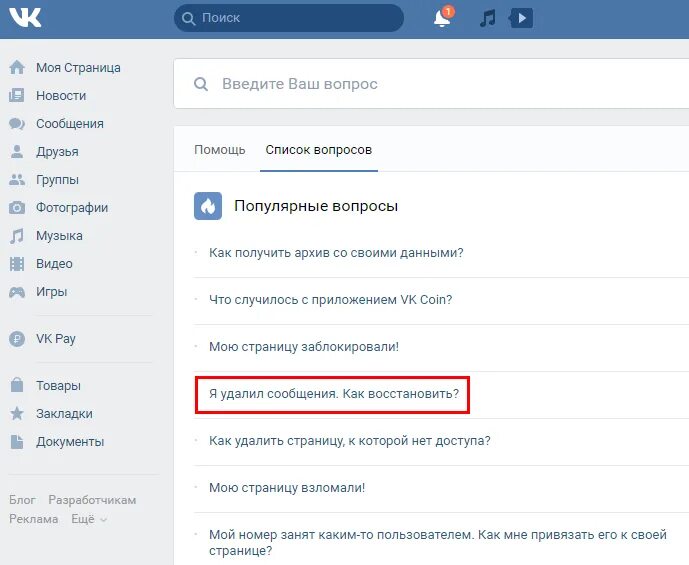The height and width of the screenshot is (565, 689).
Task: Open VK Pay in the sidebar
Action: [x=56, y=339]
